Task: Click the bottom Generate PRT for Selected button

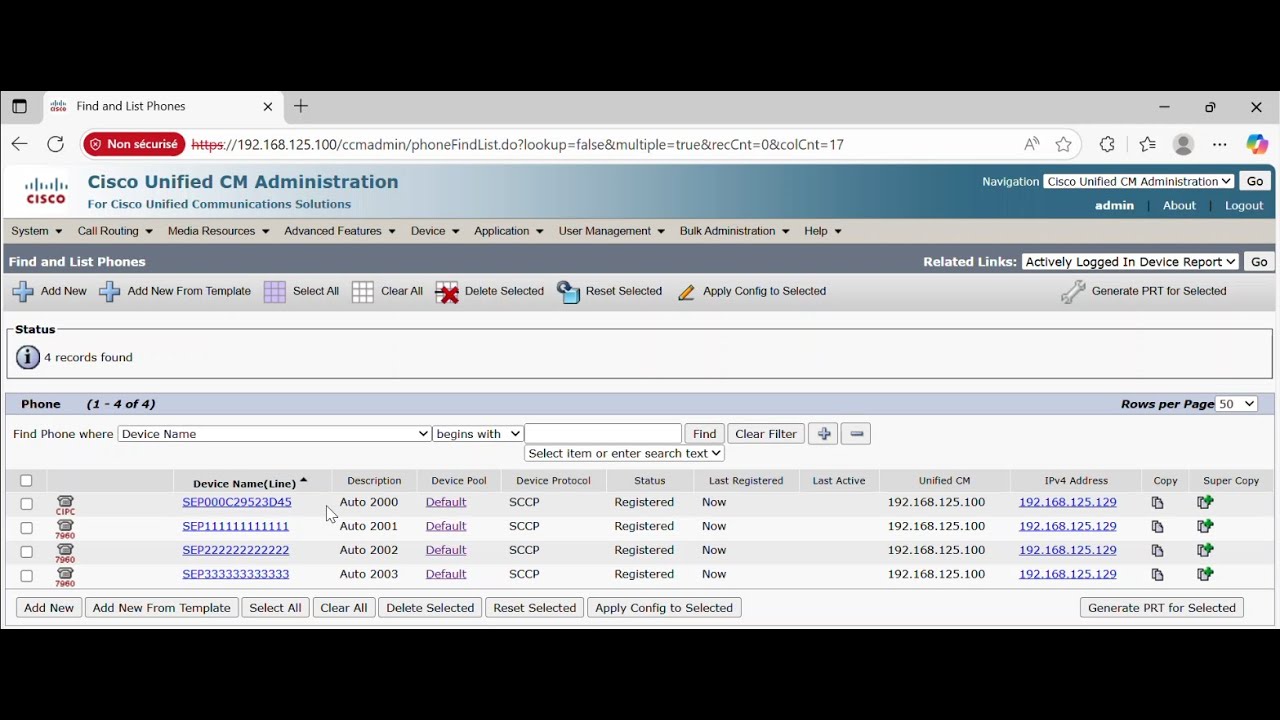Action: pos(1162,608)
